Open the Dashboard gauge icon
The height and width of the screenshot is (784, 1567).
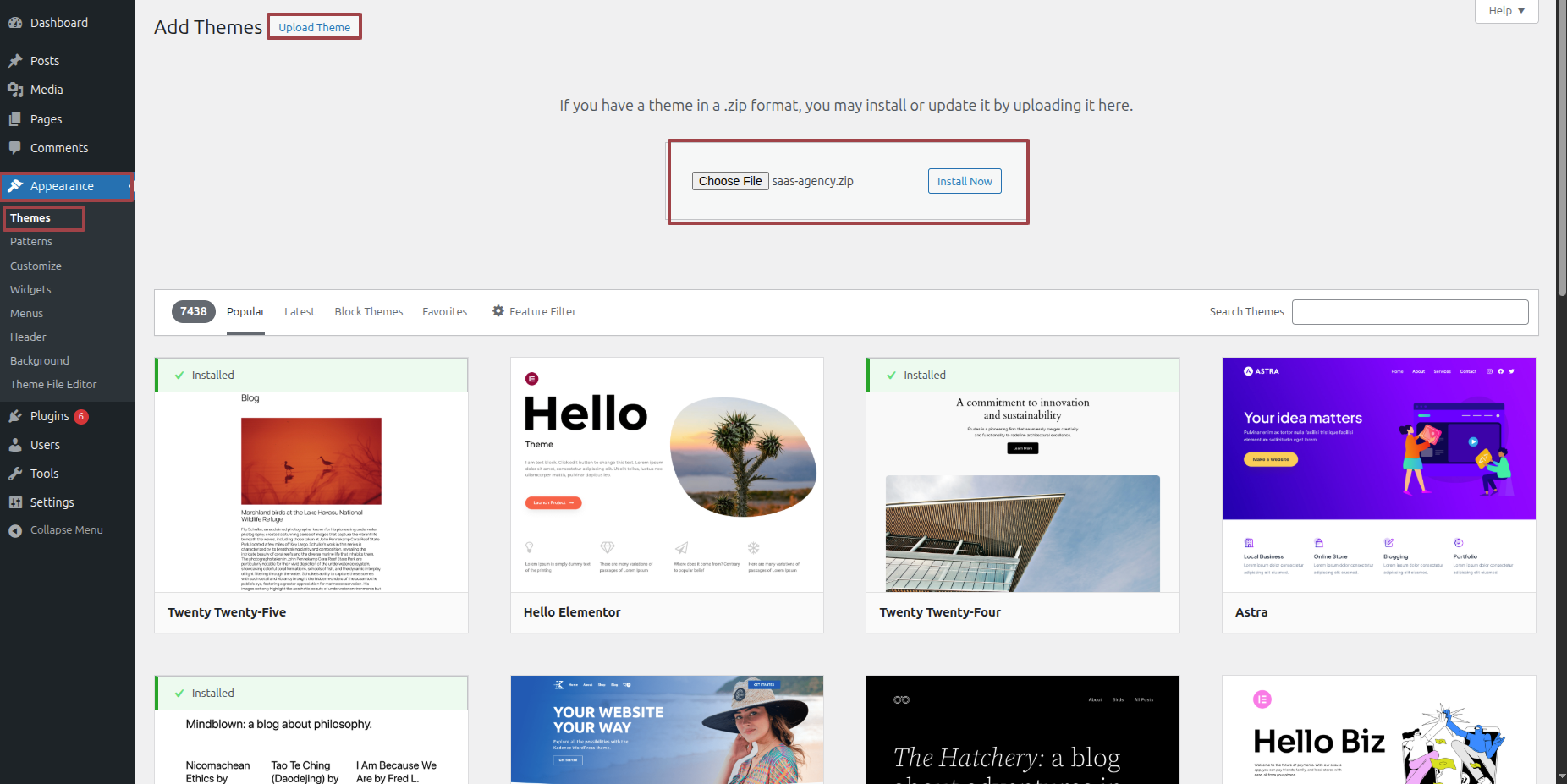15,23
